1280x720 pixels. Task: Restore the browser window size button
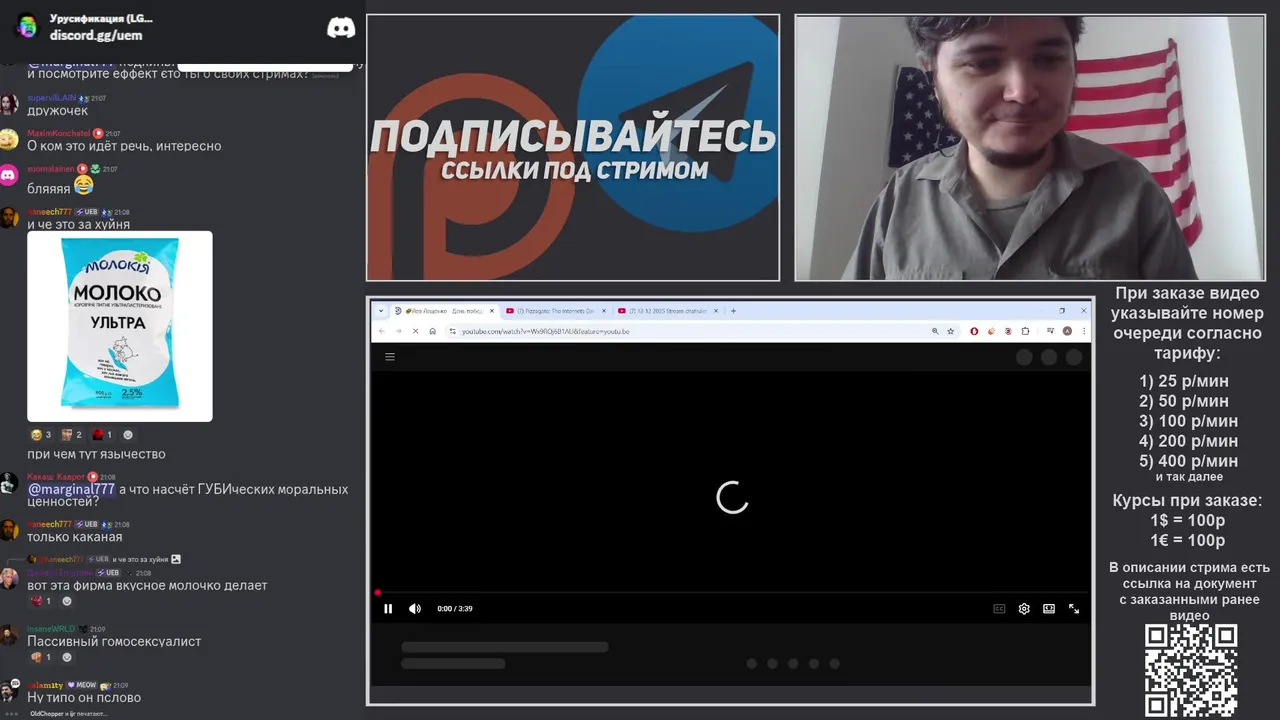click(x=1062, y=311)
